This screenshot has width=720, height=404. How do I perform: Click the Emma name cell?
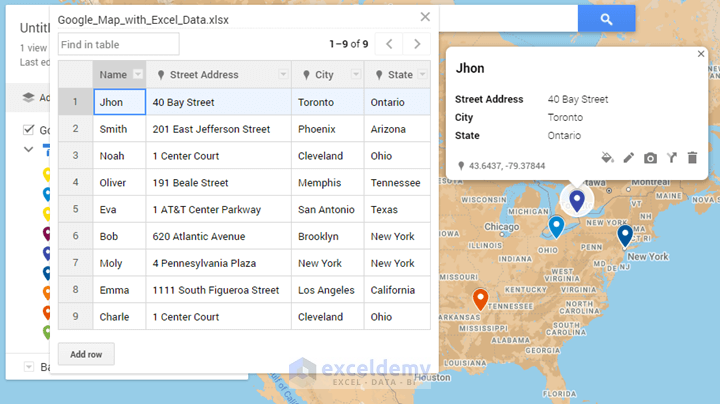point(119,290)
